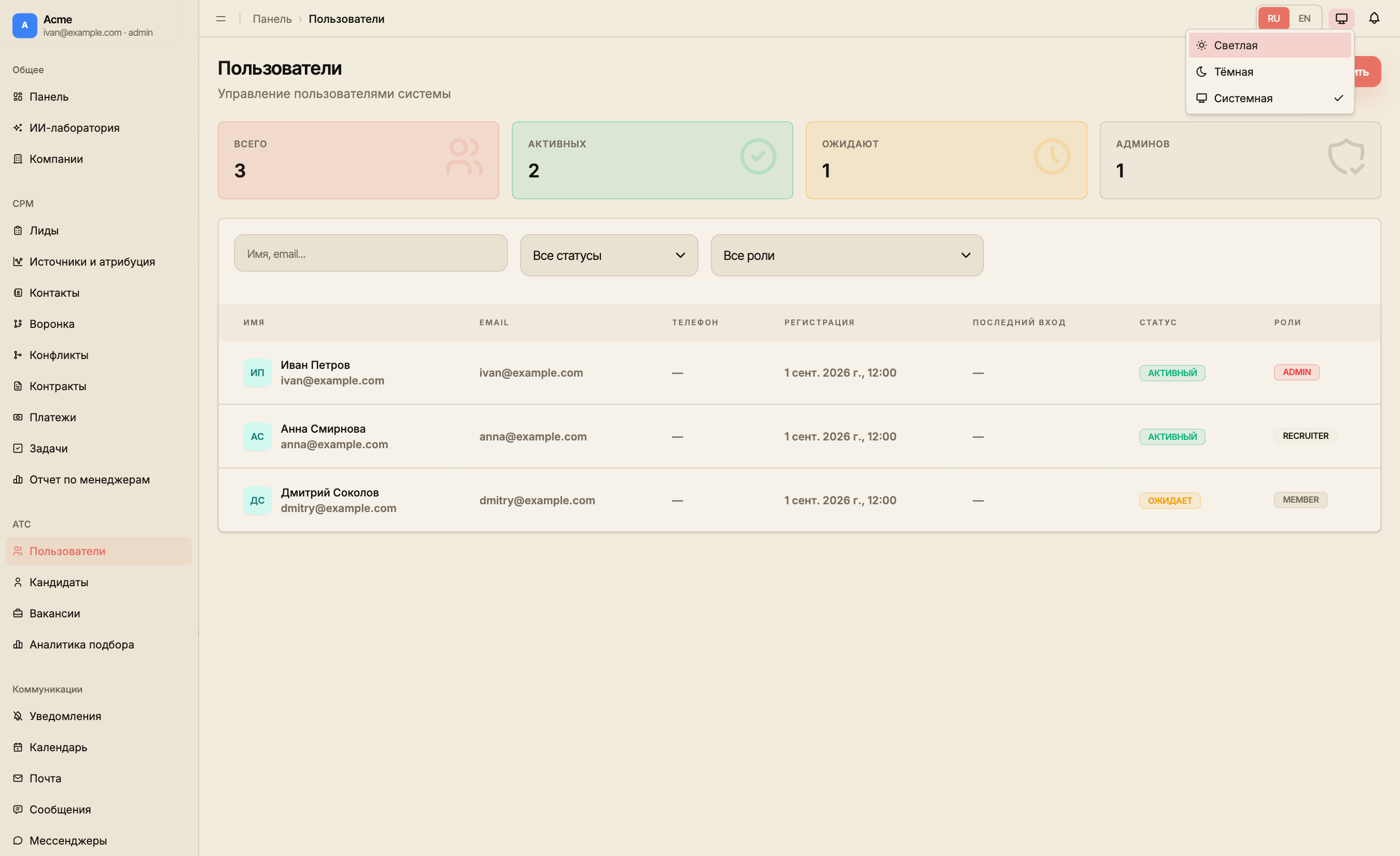Click the Источники и атрибуция chart icon

(x=18, y=261)
